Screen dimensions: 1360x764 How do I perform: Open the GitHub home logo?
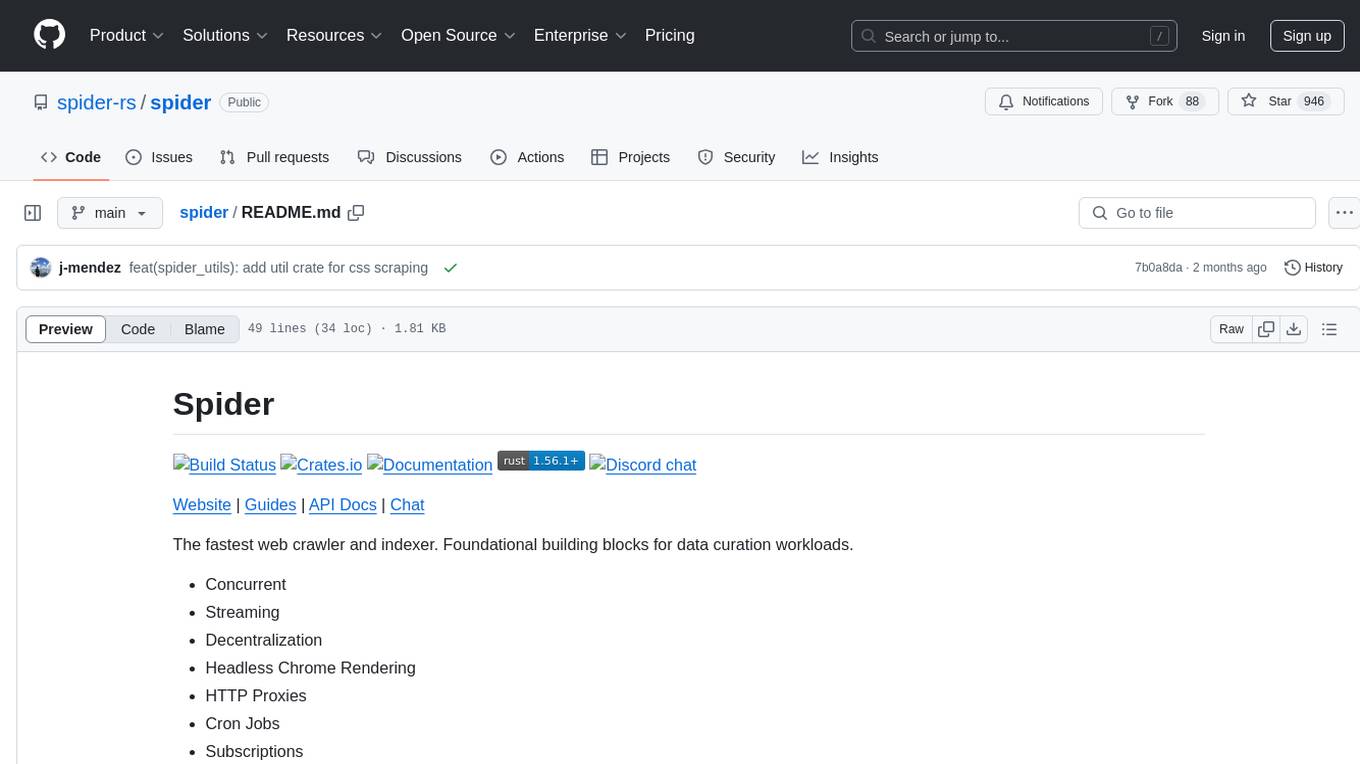click(x=49, y=35)
